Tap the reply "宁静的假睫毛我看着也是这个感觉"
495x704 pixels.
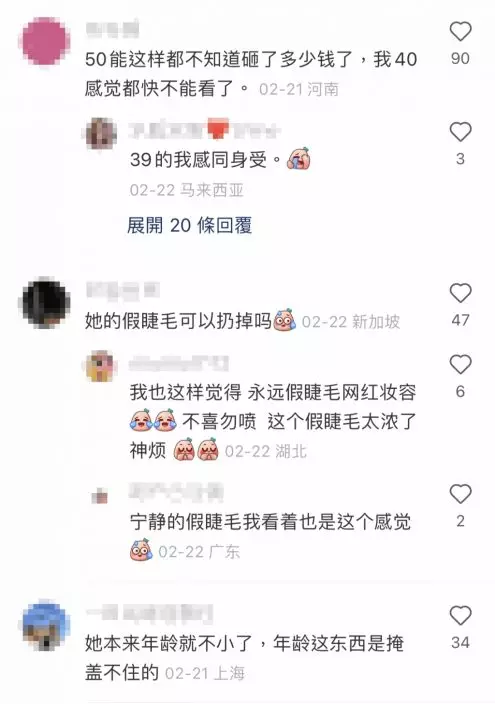click(x=270, y=537)
